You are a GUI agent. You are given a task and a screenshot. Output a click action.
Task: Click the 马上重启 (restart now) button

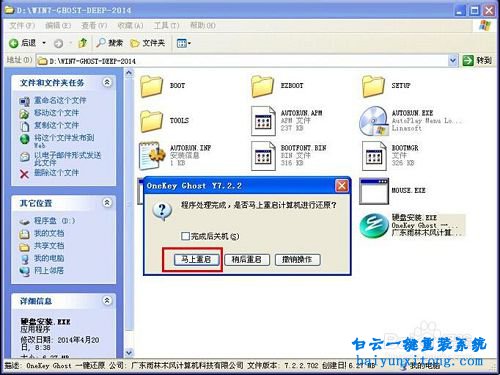[196, 260]
